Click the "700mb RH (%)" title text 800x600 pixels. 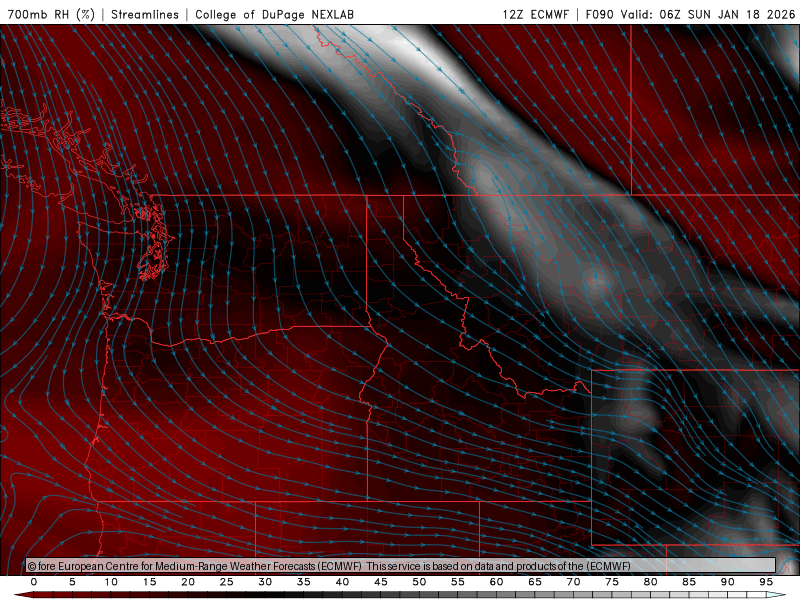tap(51, 14)
